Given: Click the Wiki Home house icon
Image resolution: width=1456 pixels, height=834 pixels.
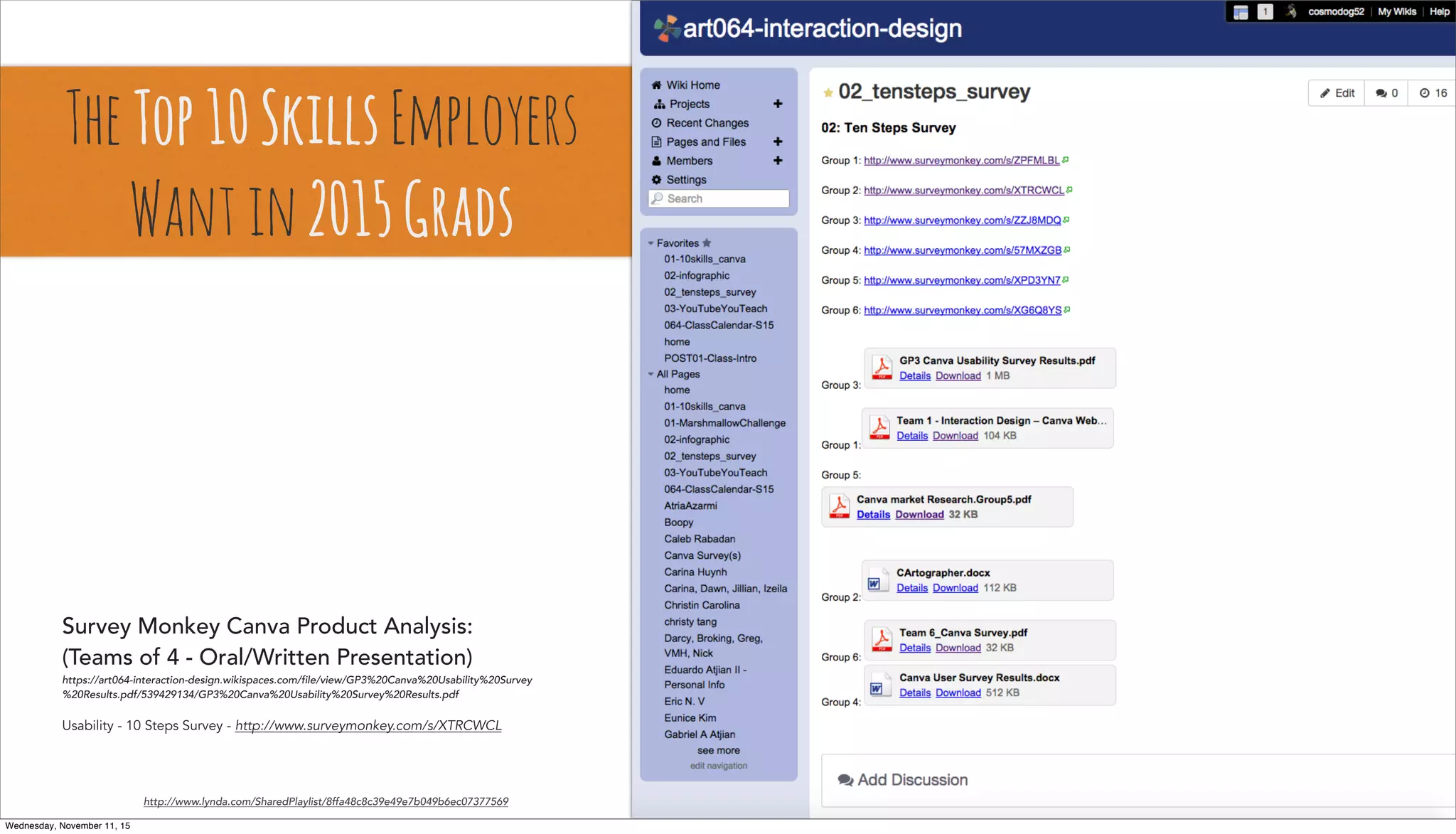Looking at the screenshot, I should coord(656,85).
